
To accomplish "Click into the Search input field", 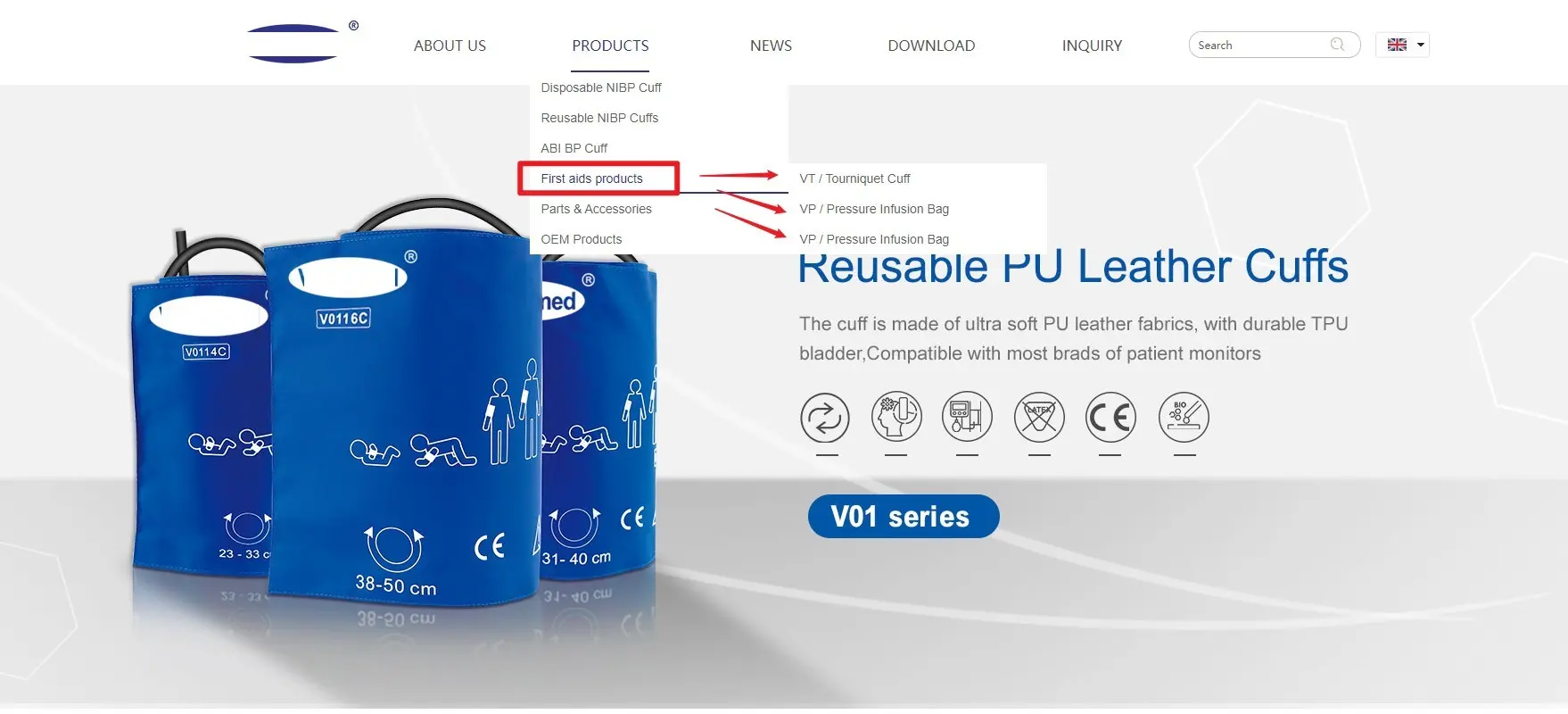I will click(1260, 45).
